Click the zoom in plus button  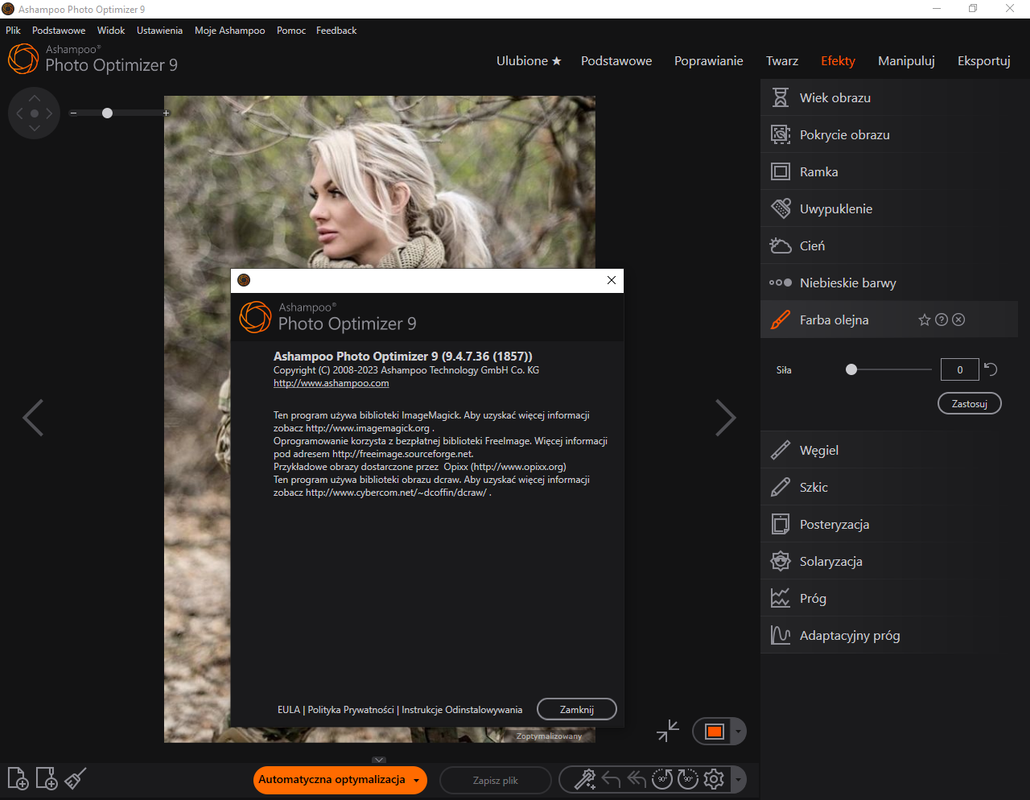tap(166, 113)
